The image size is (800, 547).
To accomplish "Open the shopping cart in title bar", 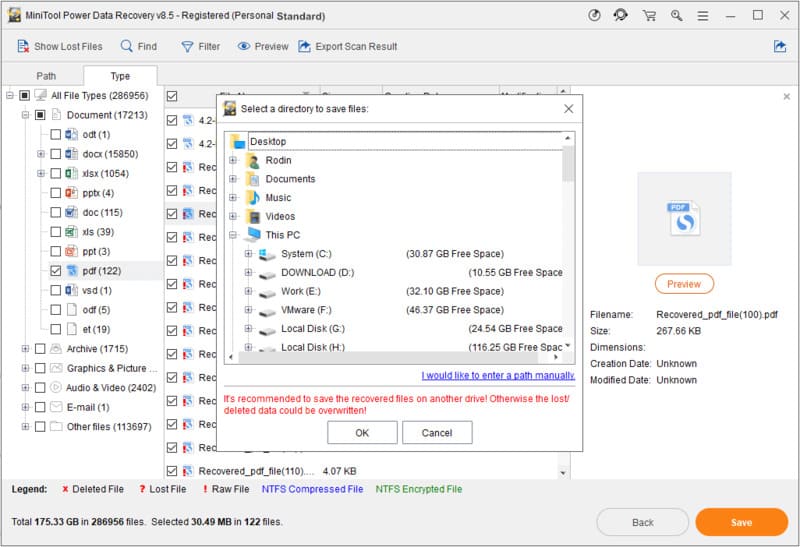I will (650, 15).
